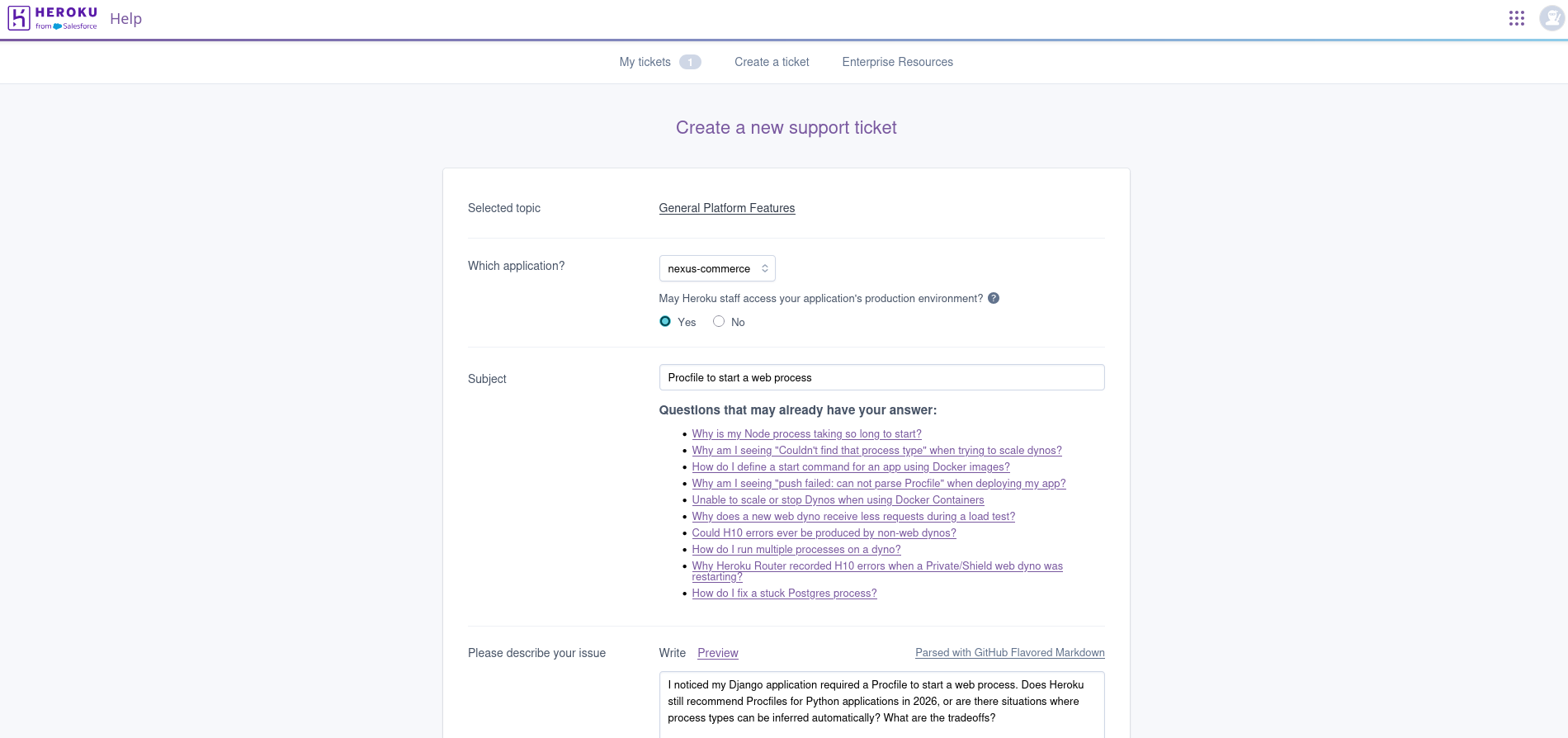
Task: Open Docker images start command article
Action: pyautogui.click(x=850, y=466)
